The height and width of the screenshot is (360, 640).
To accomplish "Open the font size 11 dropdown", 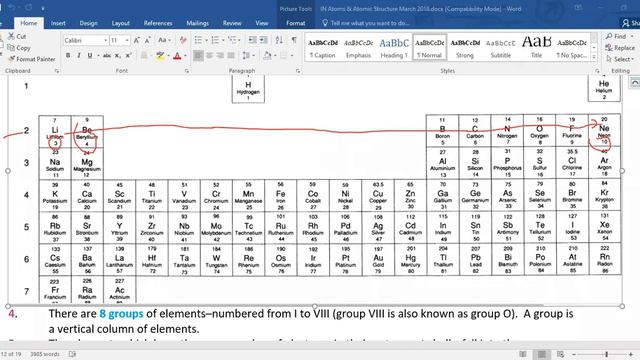I will 127,40.
